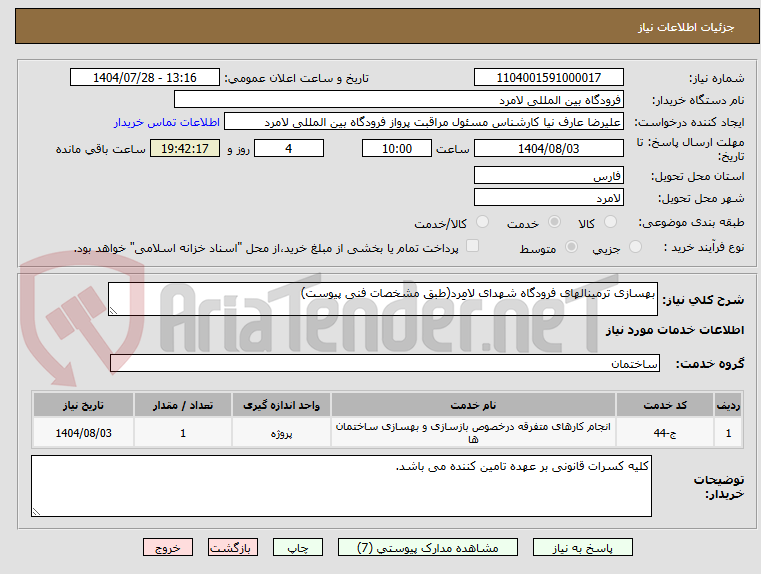
Task: Click the ساعت field showing 10:00
Action: [x=397, y=148]
